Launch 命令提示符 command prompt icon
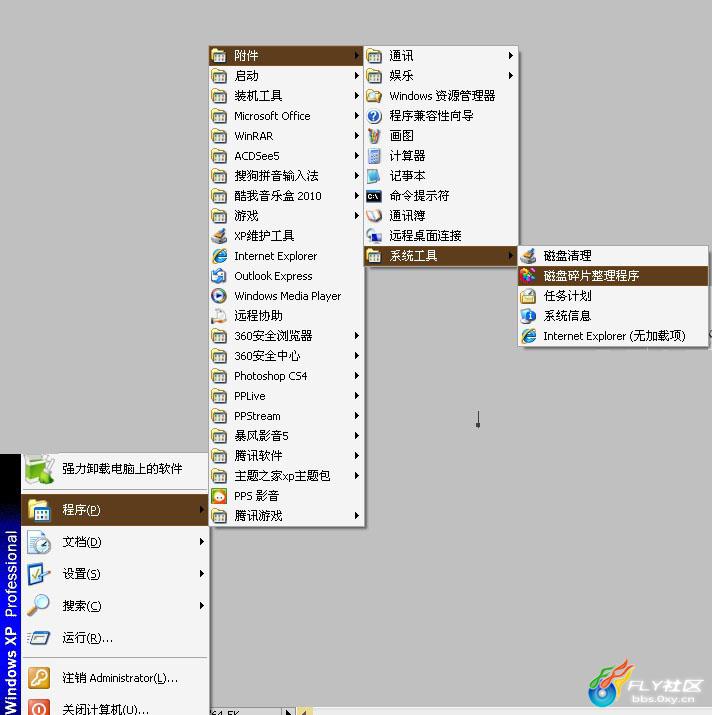The width and height of the screenshot is (712, 715). click(x=374, y=196)
